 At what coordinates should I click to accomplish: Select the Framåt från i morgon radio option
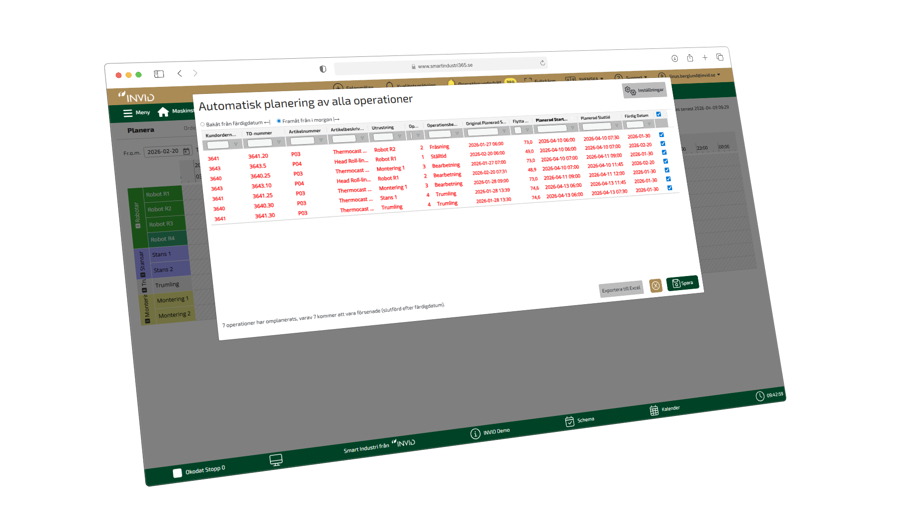[x=279, y=121]
